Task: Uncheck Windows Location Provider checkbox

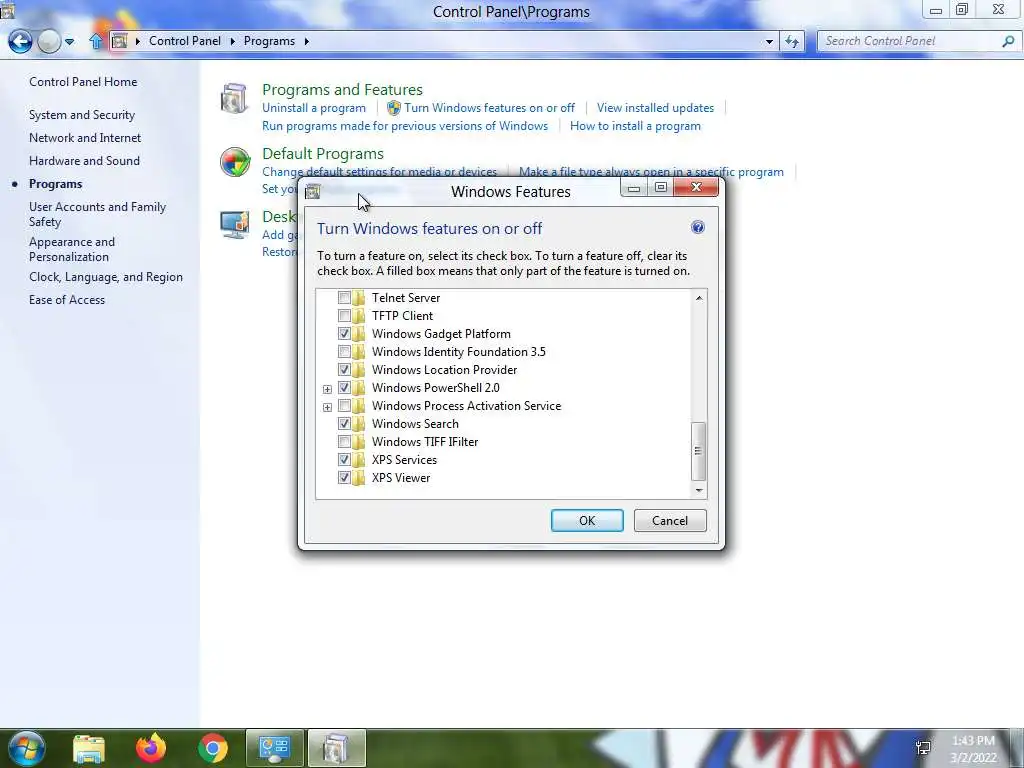Action: tap(344, 370)
